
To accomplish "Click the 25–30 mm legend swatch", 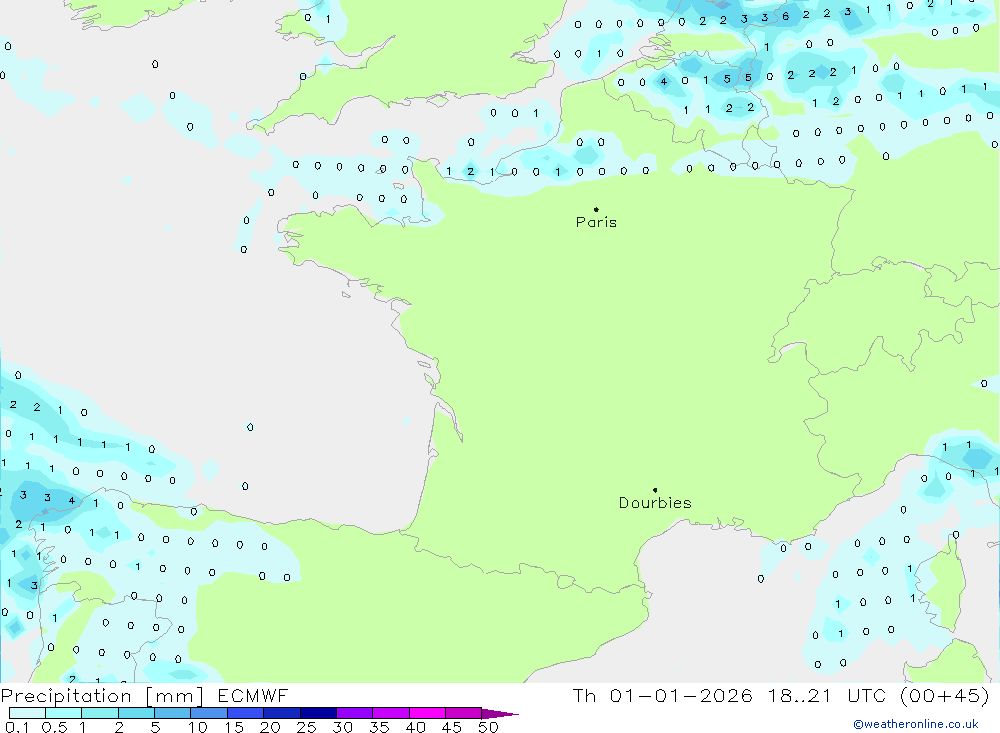I will [x=318, y=713].
